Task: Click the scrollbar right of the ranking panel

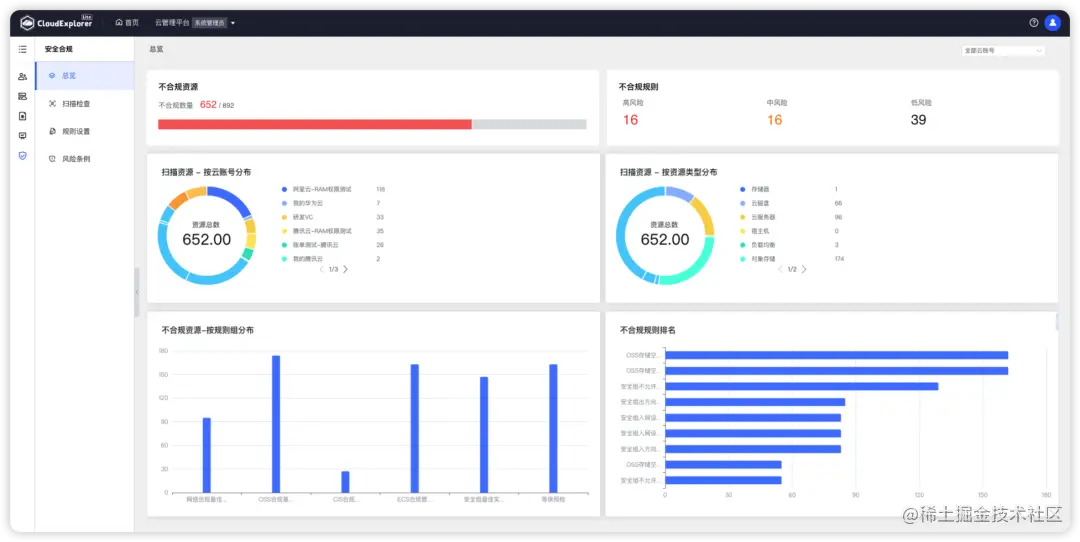Action: coord(1057,322)
